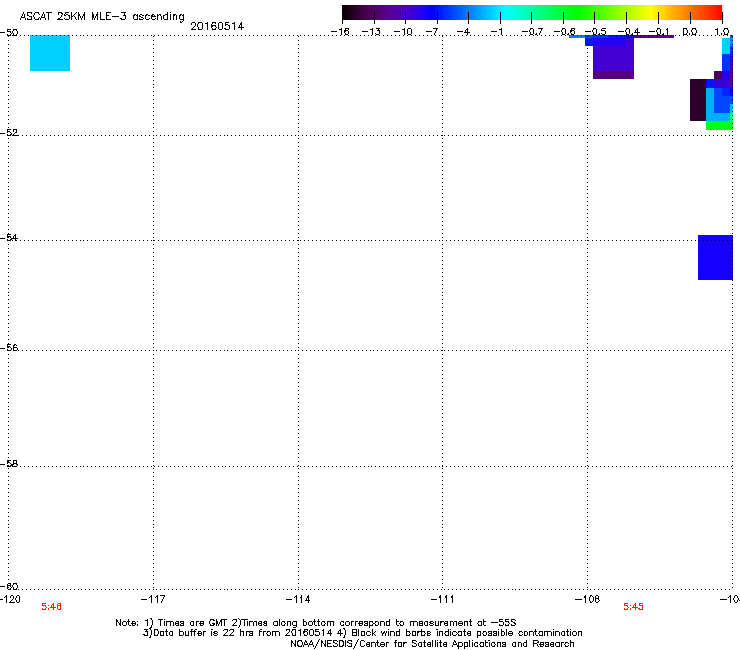The height and width of the screenshot is (650, 740).
Task: Click the -120 longitude axis label
Action: click(x=10, y=599)
